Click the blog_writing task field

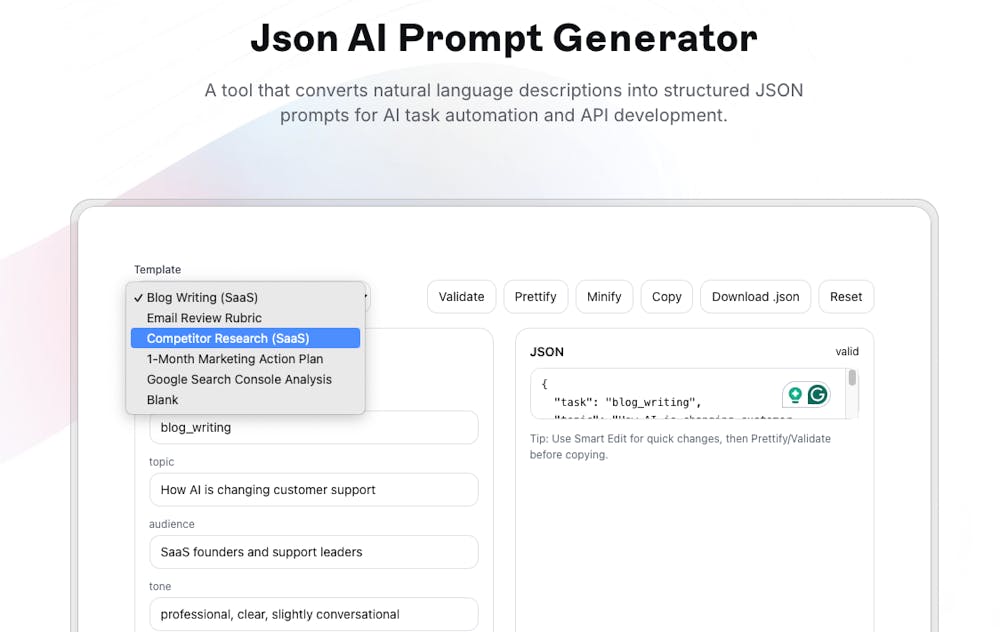(x=314, y=427)
